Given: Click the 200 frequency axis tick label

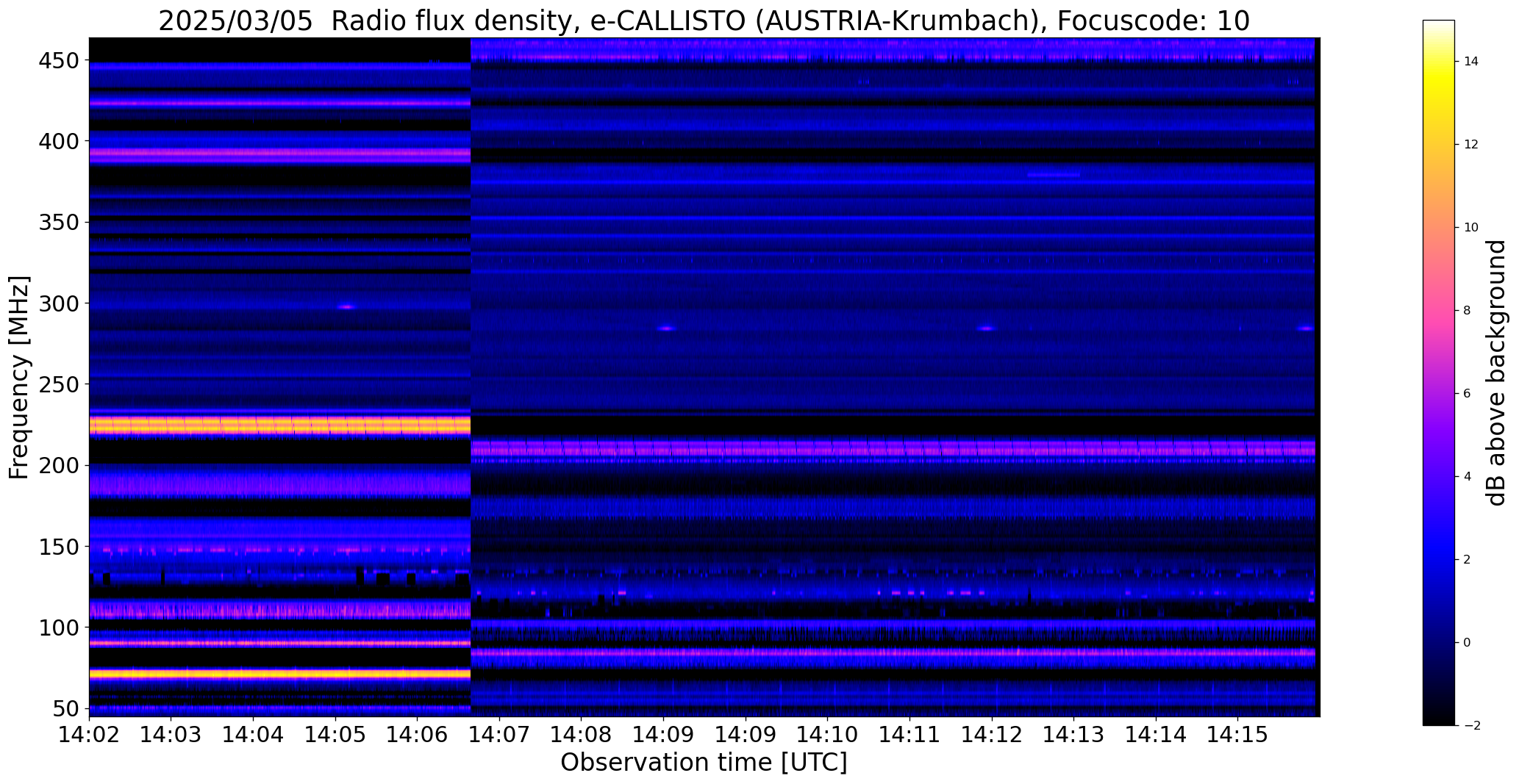Looking at the screenshot, I should (59, 466).
